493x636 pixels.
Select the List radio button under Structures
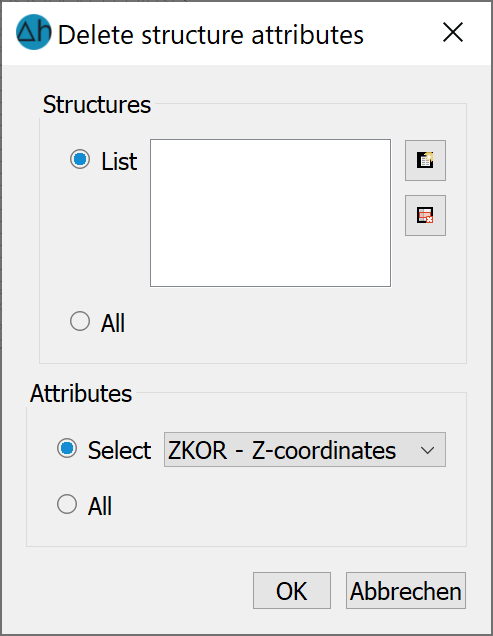pyautogui.click(x=80, y=159)
